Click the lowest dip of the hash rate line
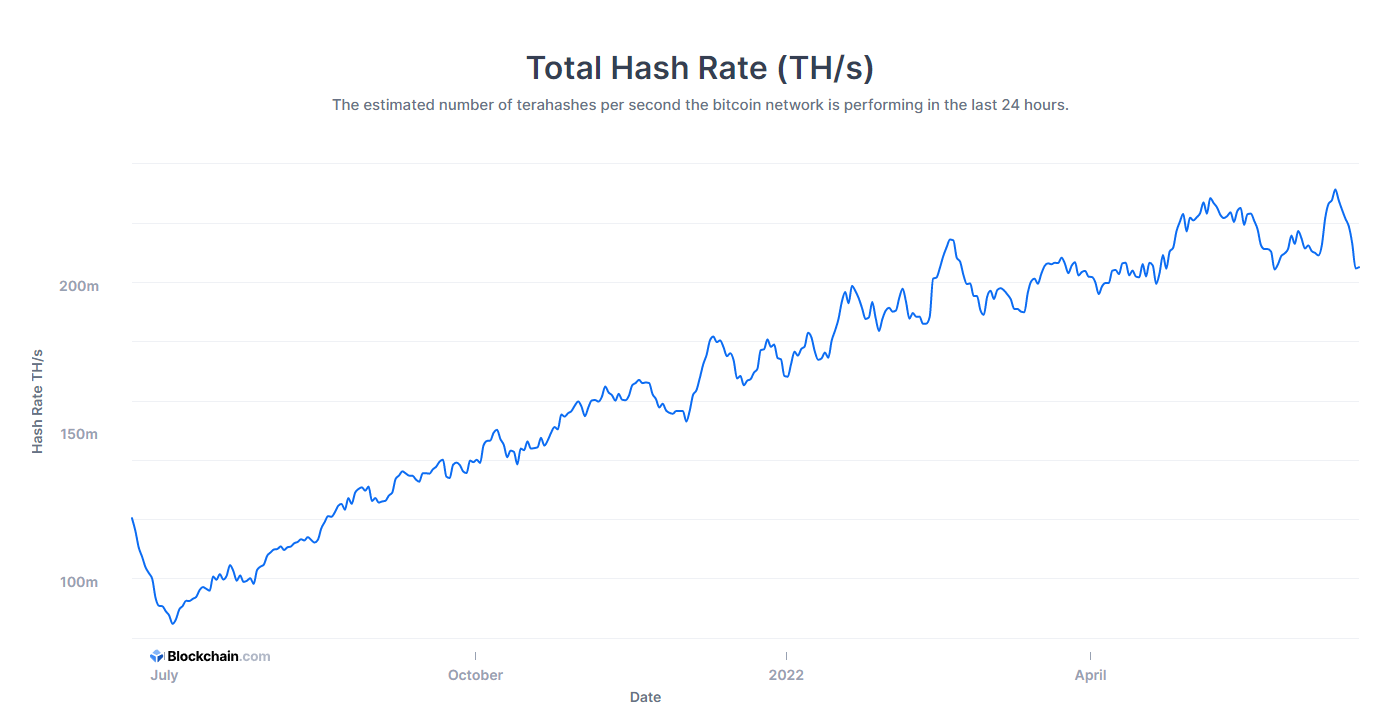This screenshot has width=1388, height=723. 173,623
